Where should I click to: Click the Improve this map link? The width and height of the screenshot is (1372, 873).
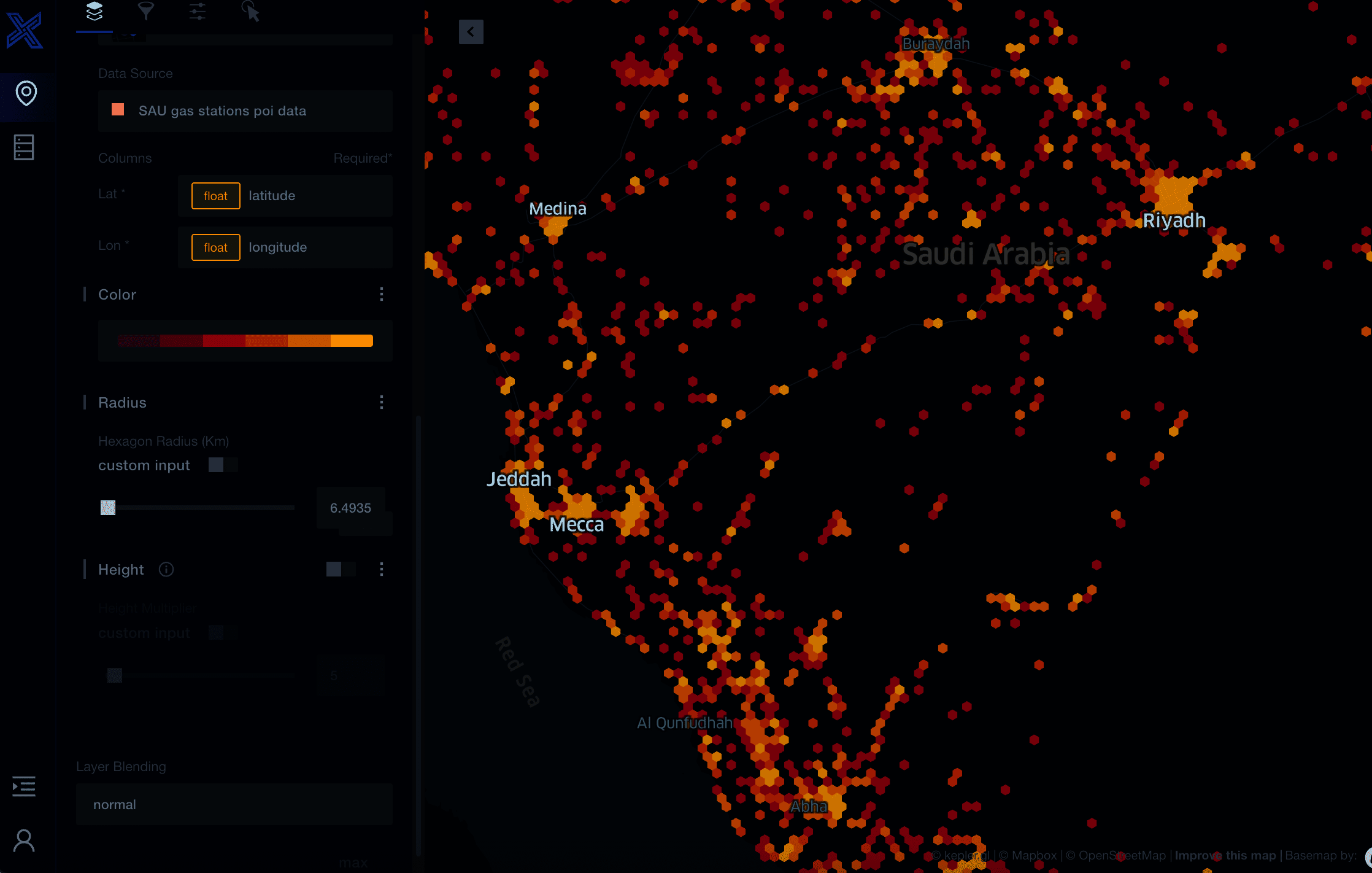coord(1225,855)
